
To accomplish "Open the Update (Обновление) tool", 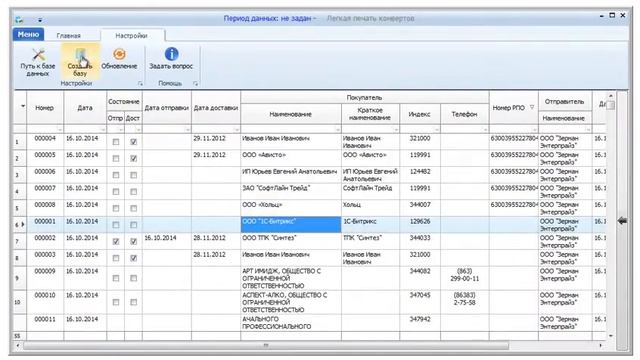I will 119,59.
